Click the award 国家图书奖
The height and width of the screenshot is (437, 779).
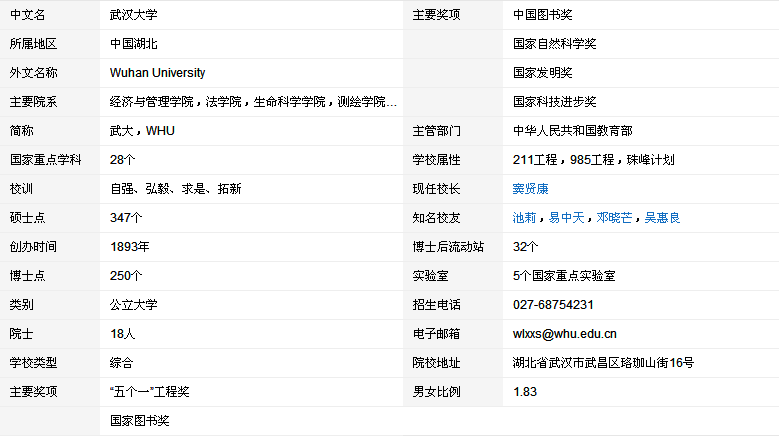pyautogui.click(x=140, y=421)
